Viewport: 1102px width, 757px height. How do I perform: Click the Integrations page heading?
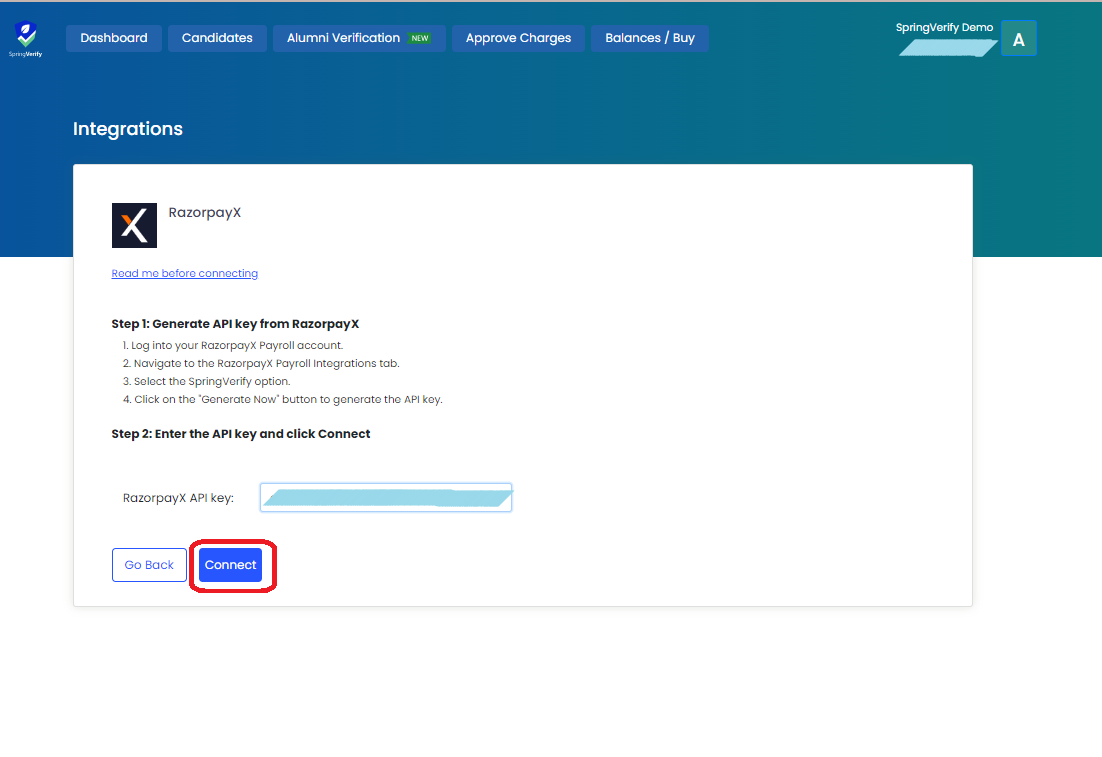click(128, 129)
